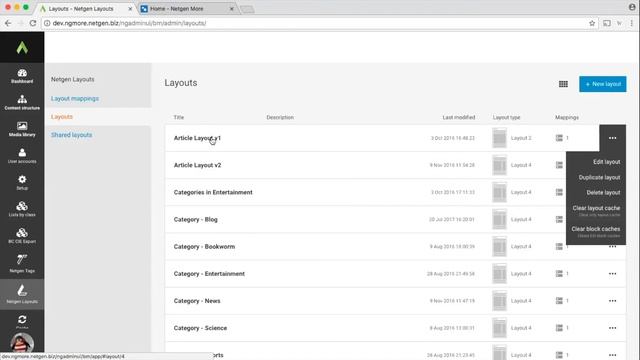Screen dimensions: 640x360
Task: Select Layouts in left menu
Action: (x=62, y=117)
